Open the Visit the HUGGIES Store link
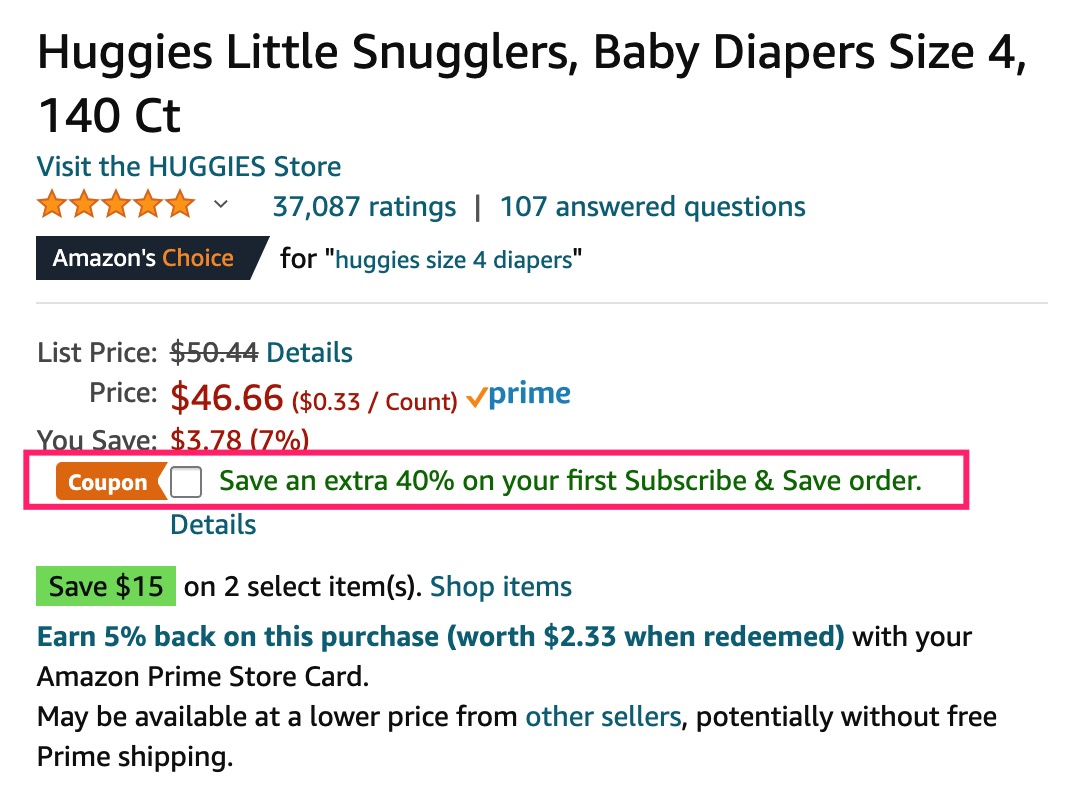This screenshot has width=1078, height=794. click(x=188, y=166)
